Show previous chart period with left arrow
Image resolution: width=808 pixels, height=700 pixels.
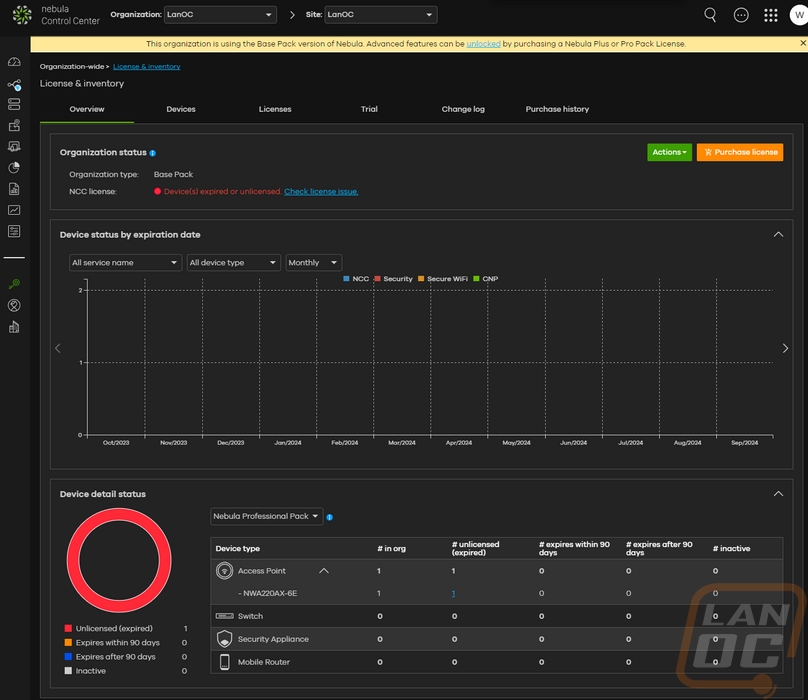(58, 348)
